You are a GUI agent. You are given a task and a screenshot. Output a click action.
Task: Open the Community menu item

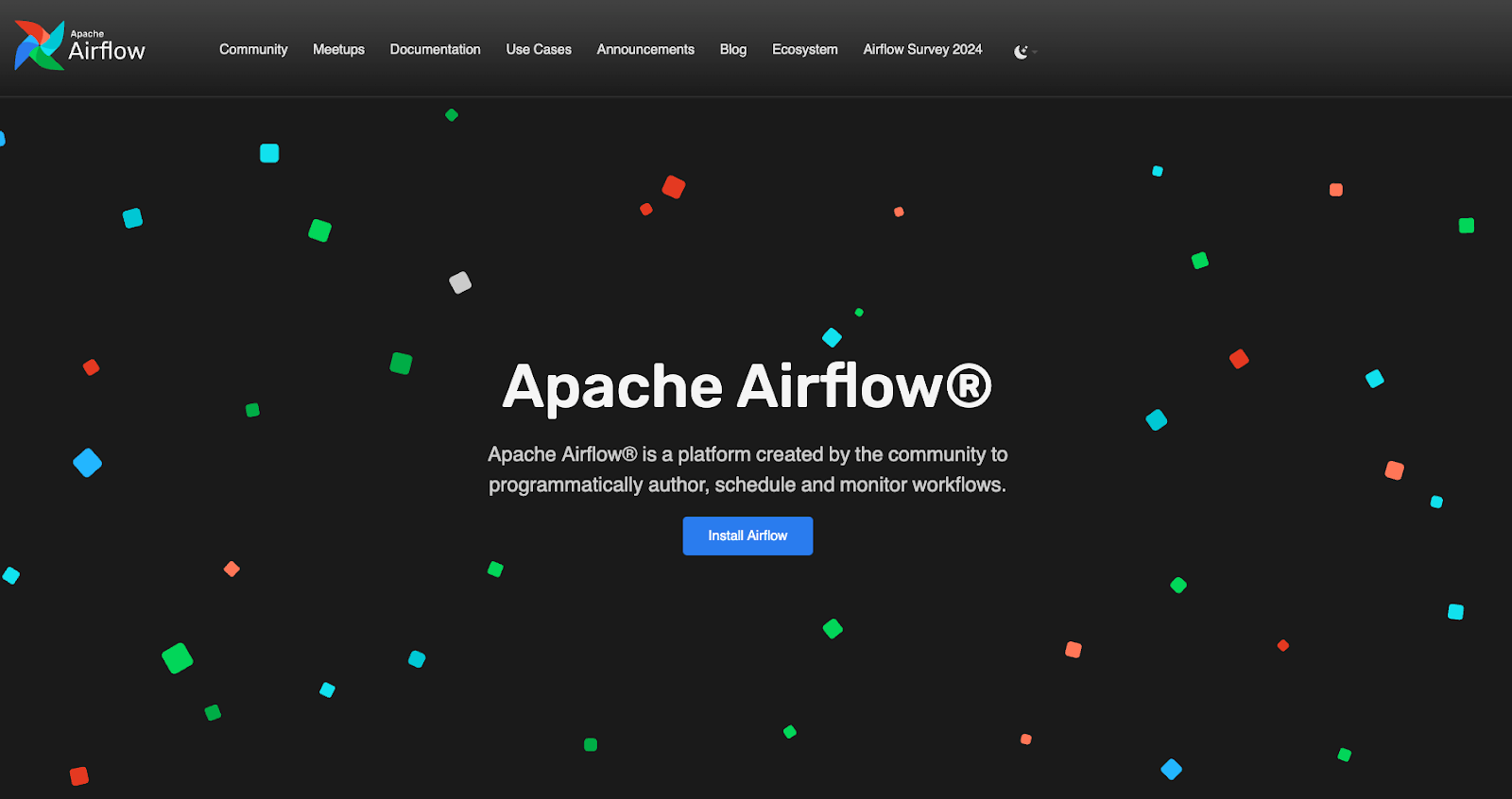point(253,49)
